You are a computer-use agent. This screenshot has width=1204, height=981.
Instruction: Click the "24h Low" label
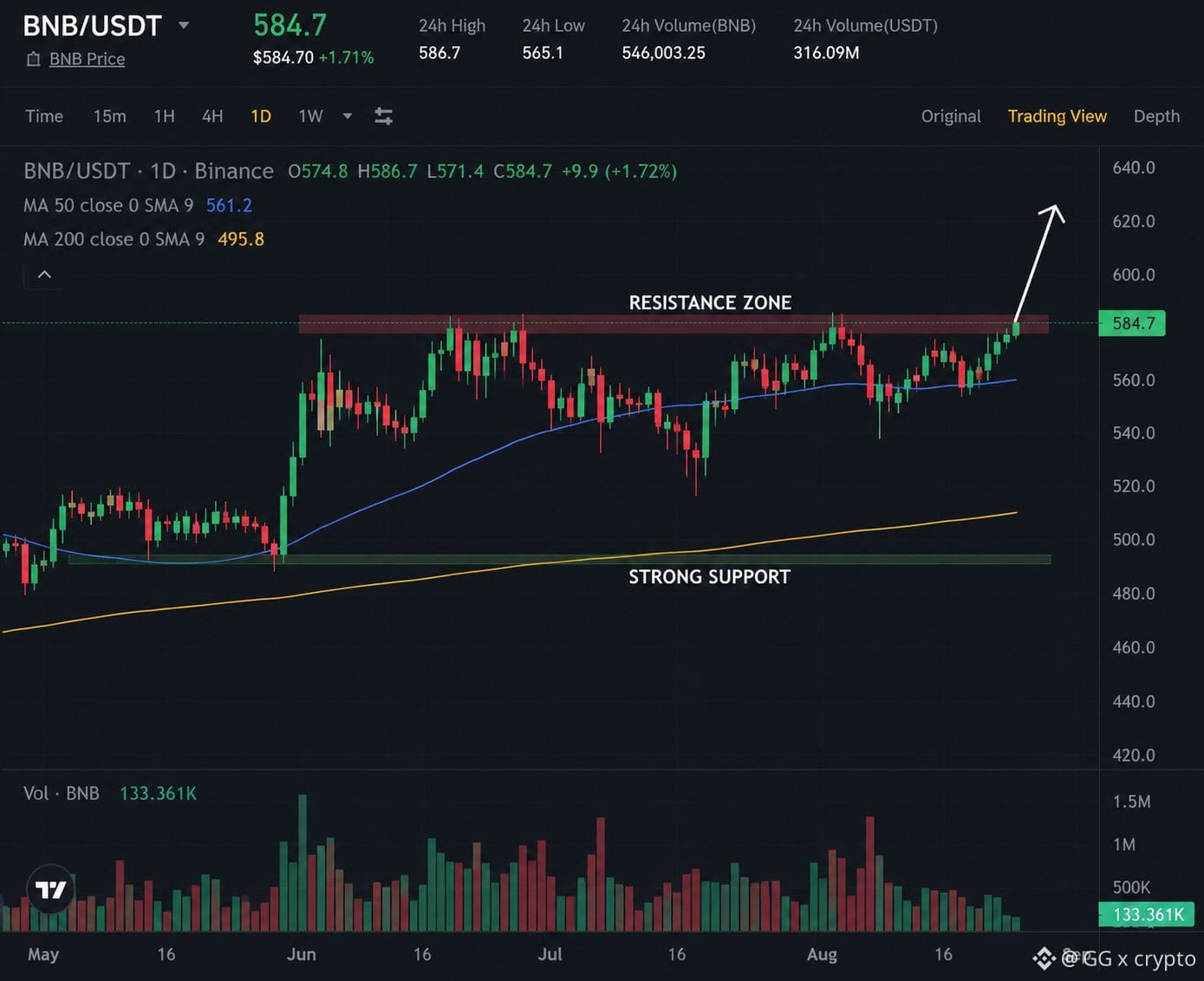click(553, 26)
